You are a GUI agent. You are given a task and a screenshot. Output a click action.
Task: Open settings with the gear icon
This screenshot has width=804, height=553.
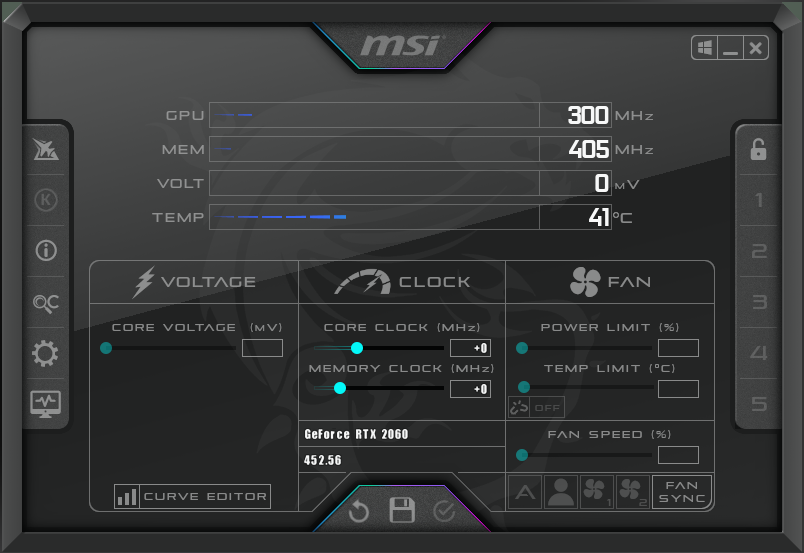tap(46, 353)
